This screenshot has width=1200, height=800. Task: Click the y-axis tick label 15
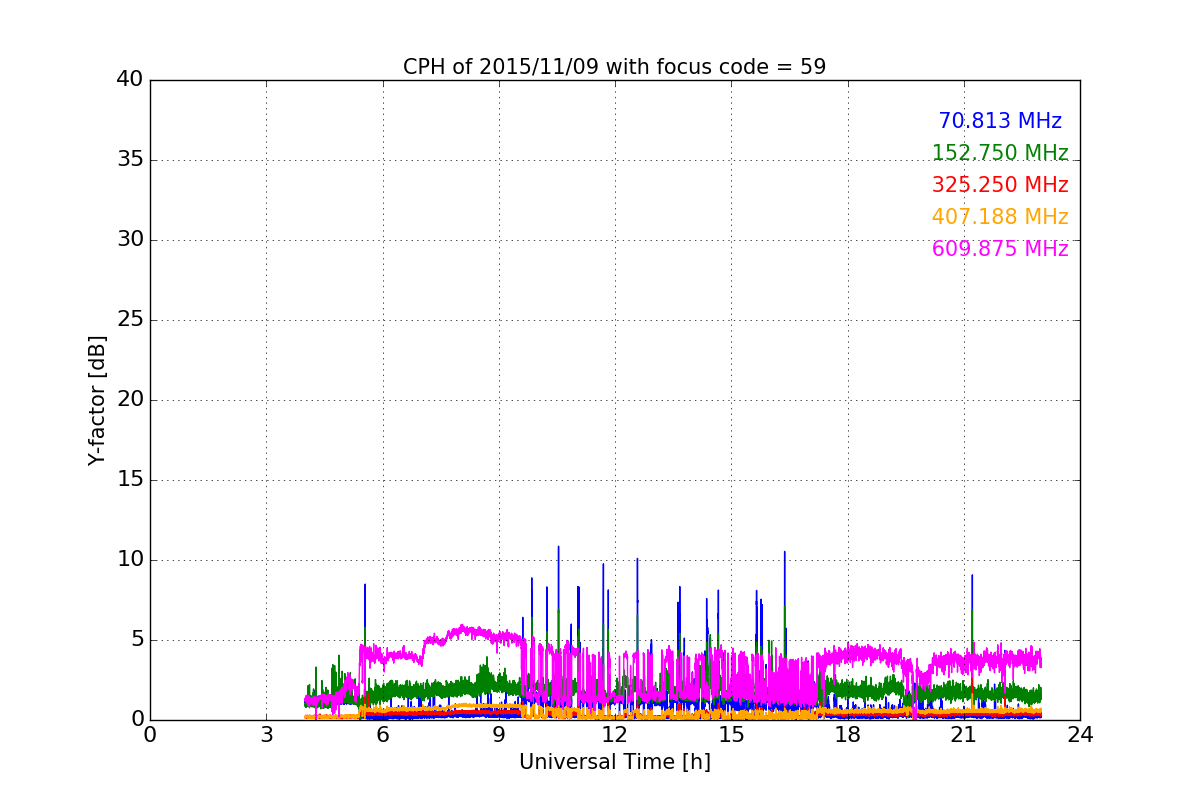pyautogui.click(x=130, y=480)
